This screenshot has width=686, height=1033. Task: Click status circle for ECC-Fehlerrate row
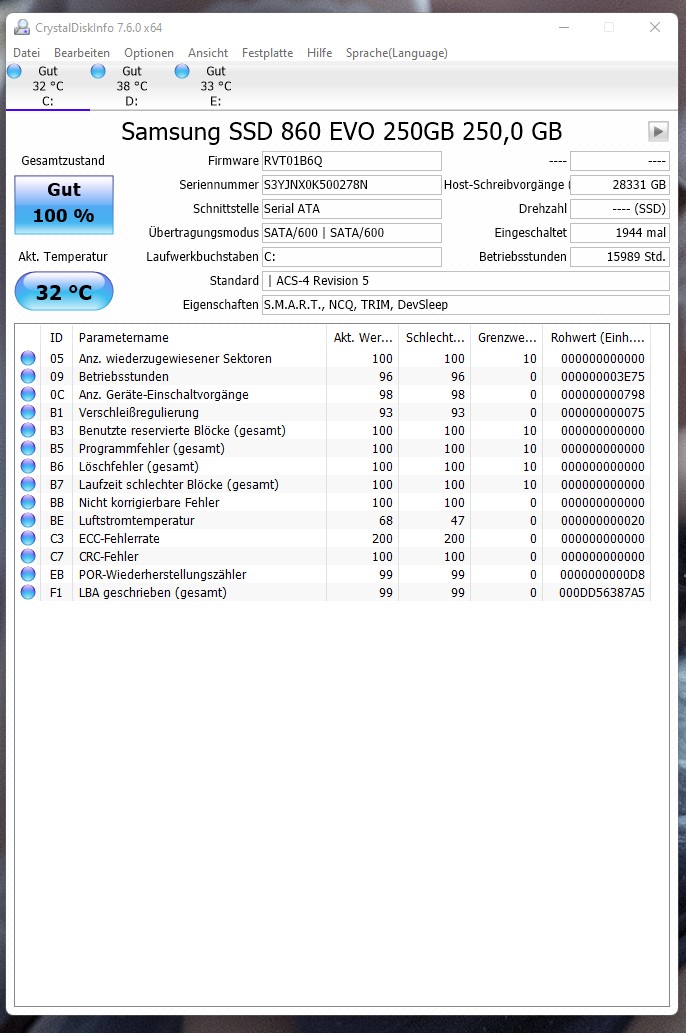pyautogui.click(x=28, y=538)
